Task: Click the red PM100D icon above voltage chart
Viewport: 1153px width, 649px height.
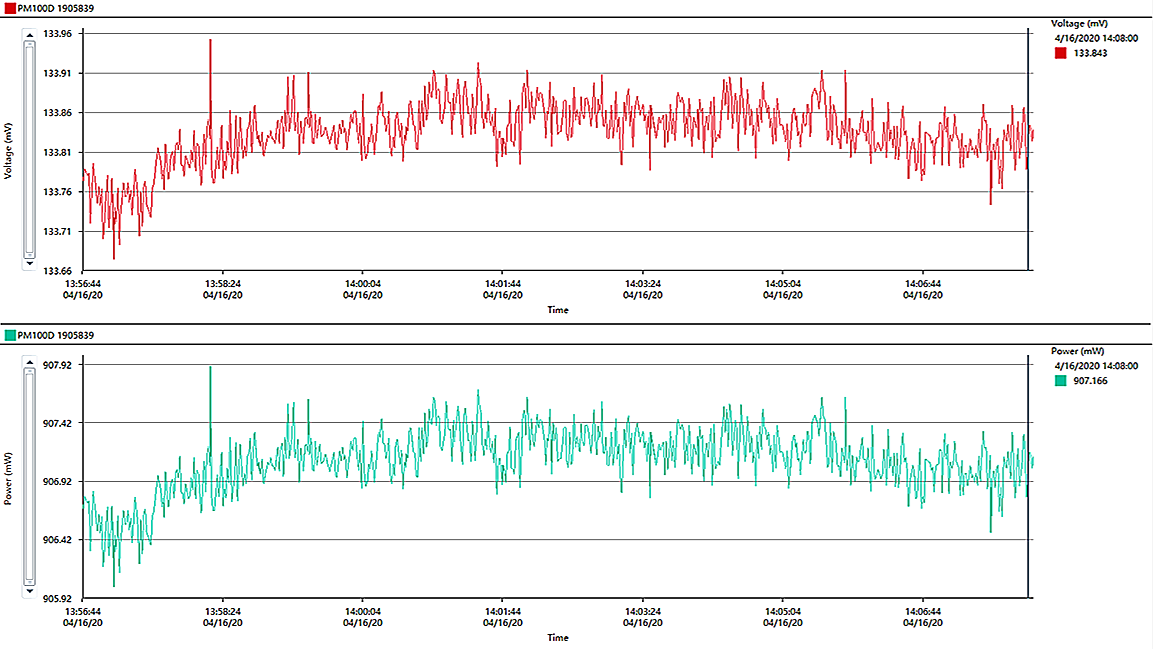Action: tap(9, 8)
